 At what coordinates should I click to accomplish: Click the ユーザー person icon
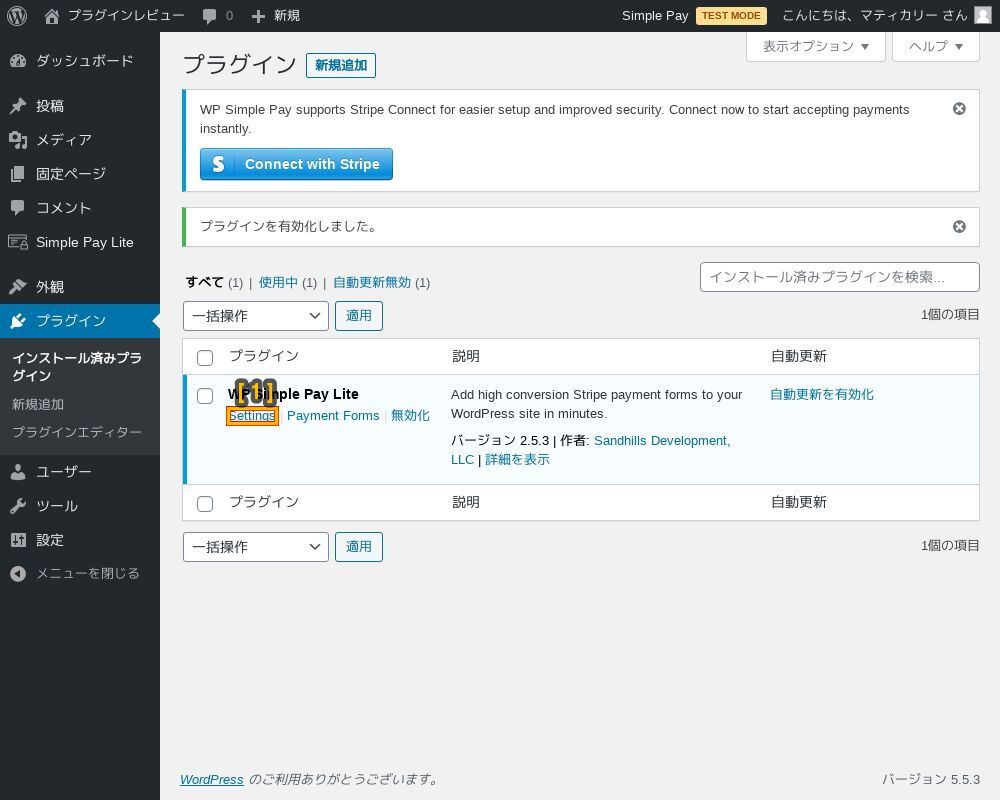click(18, 471)
